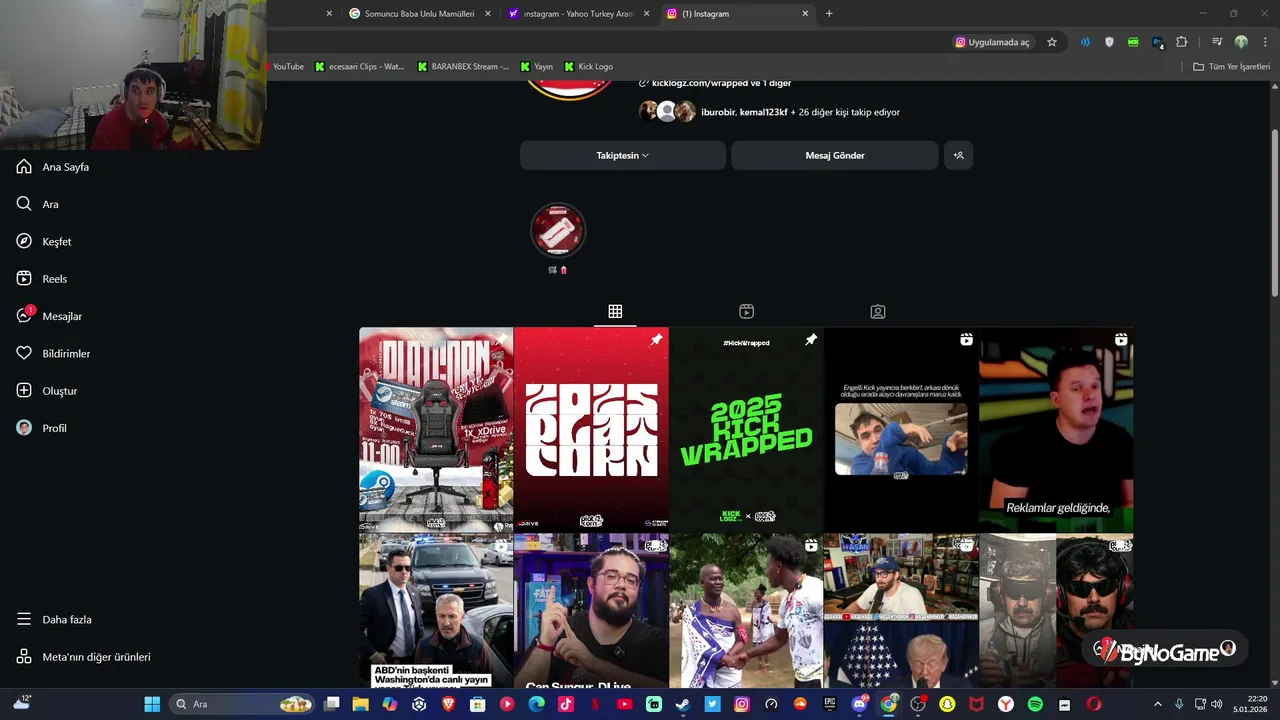Viewport: 1280px width, 720px height.
Task: Open Reels from the sidebar
Action: pyautogui.click(x=42, y=279)
